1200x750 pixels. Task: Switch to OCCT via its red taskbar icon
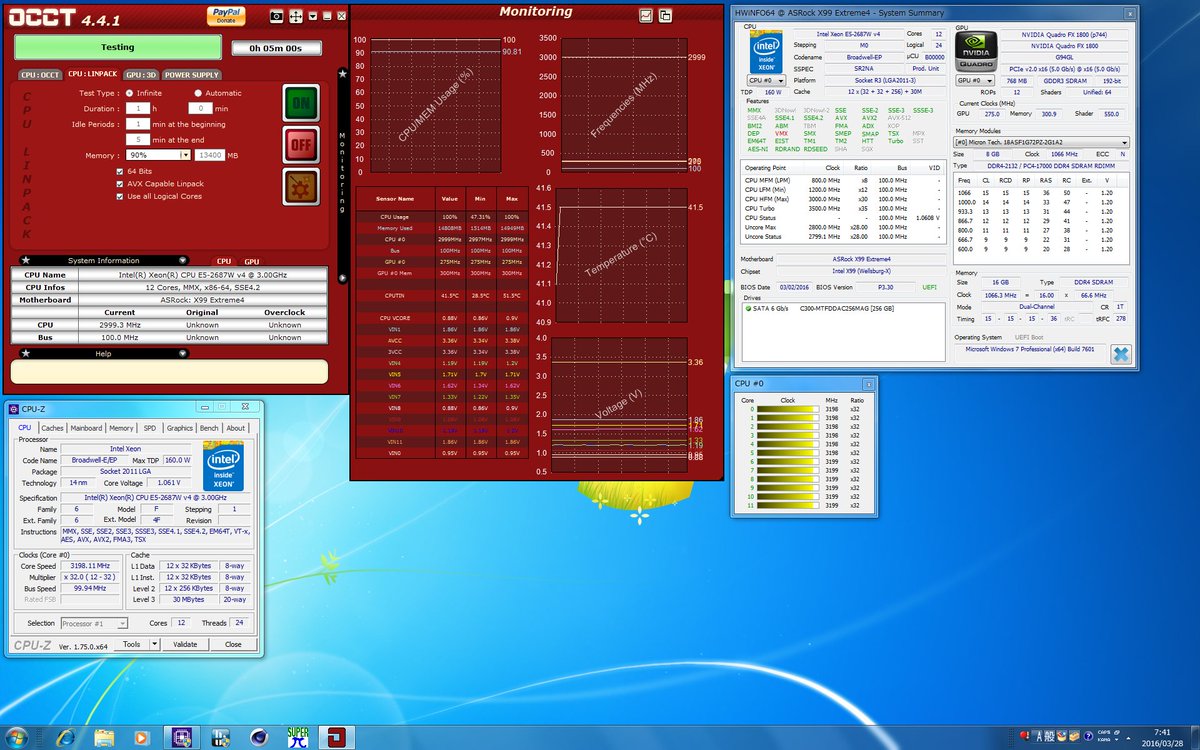tap(337, 738)
